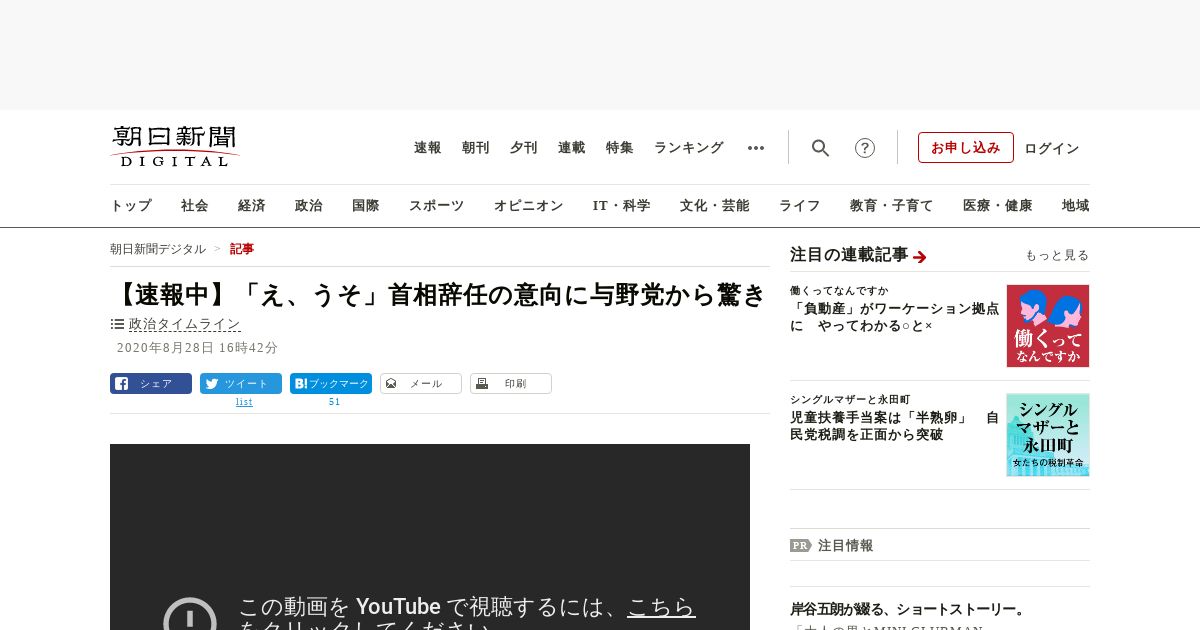This screenshot has height=630, width=1200.
Task: Expand the three-dots more menu
Action: point(756,148)
